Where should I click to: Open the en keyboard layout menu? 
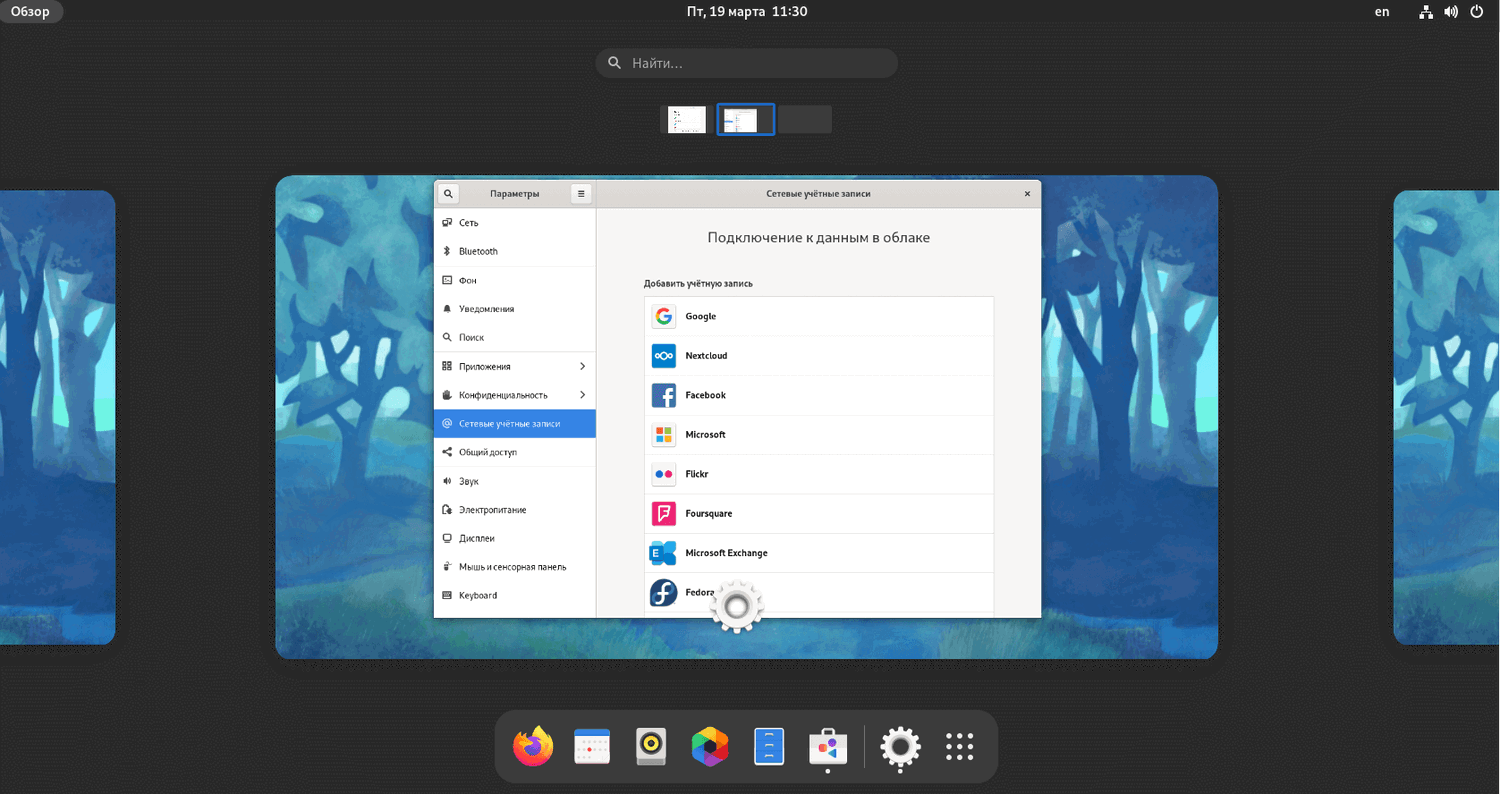point(1382,12)
